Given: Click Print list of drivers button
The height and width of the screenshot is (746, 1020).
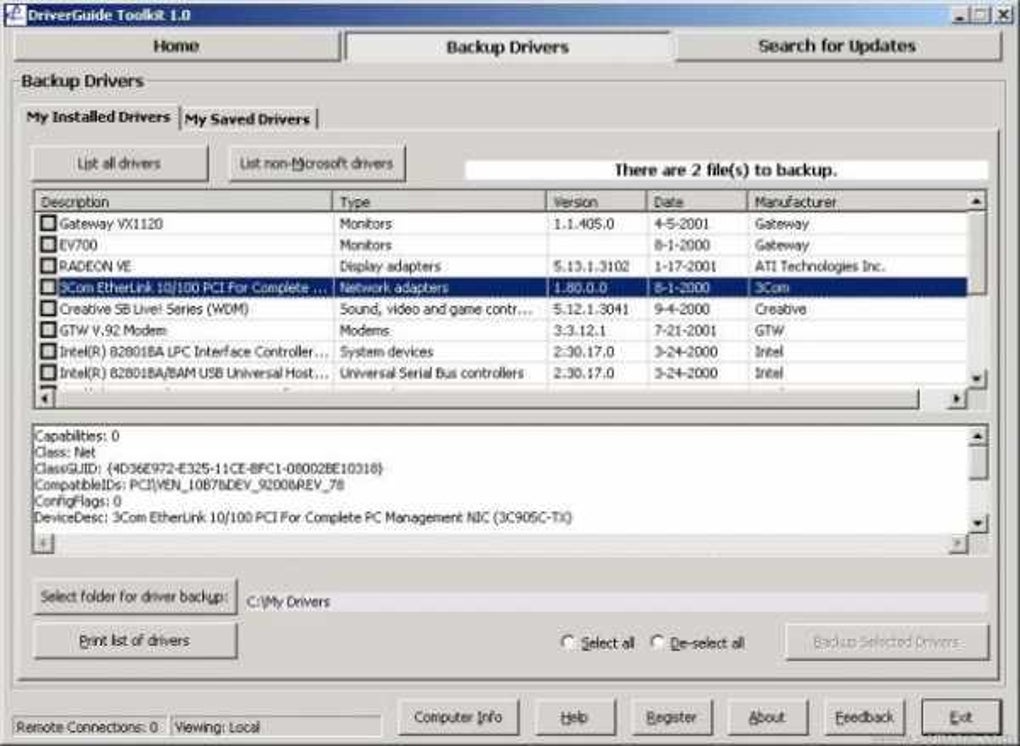Looking at the screenshot, I should (x=135, y=641).
